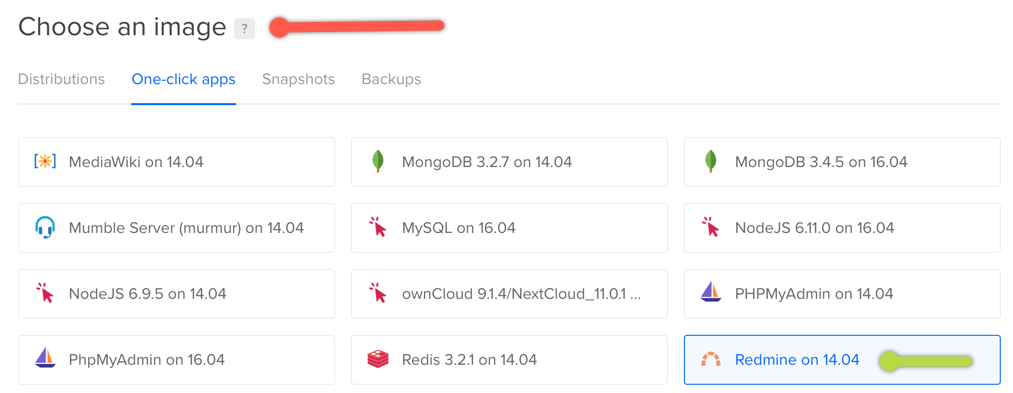Image resolution: width=1013 pixels, height=393 pixels.
Task: Select ownCloud 9.1.4/NextCloud_11.0.1 image
Action: point(509,294)
